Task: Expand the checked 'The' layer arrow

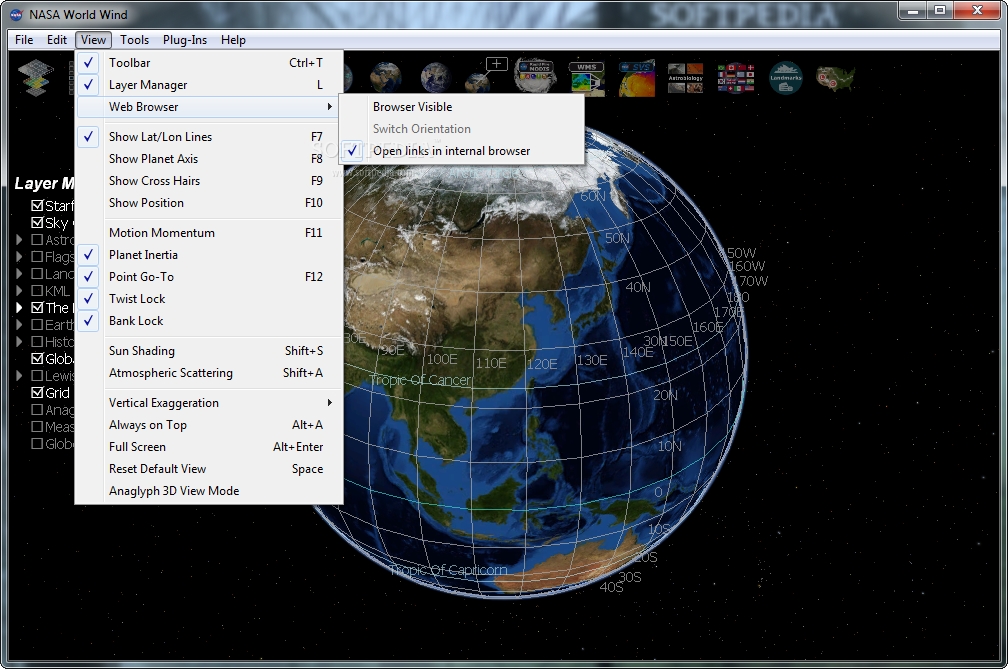Action: 19,307
